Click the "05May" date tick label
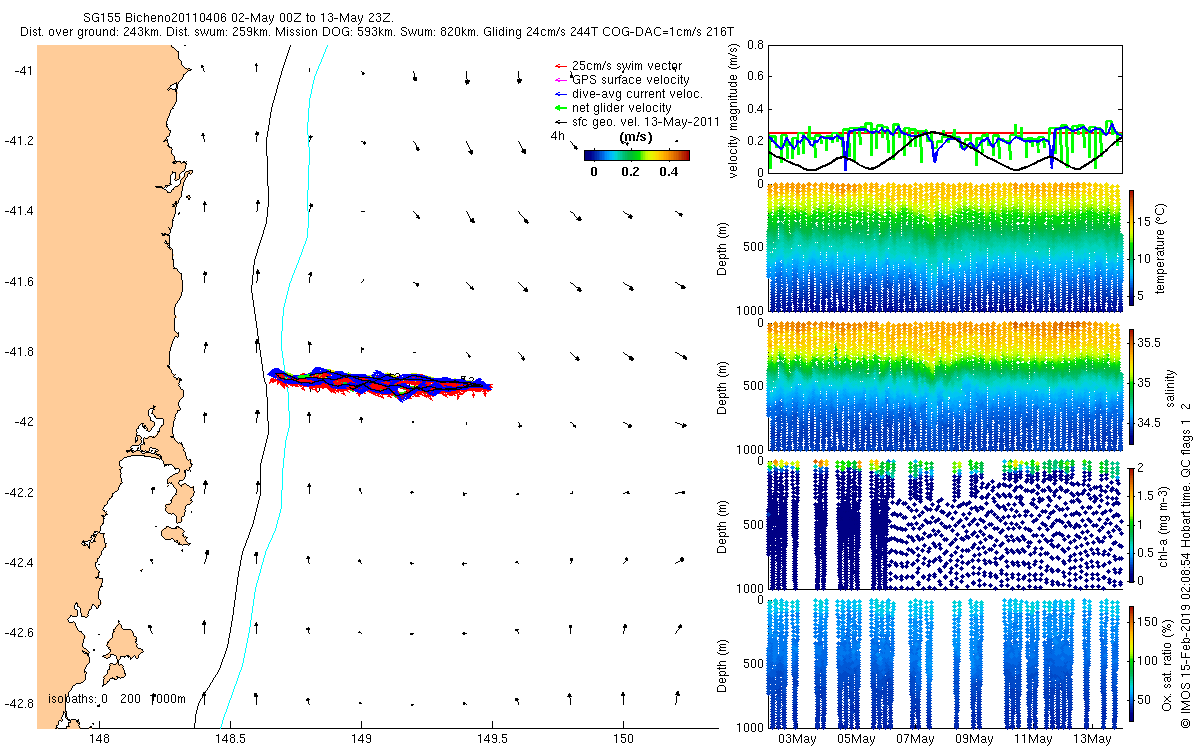Screen dimensions: 1200x750 [856, 739]
